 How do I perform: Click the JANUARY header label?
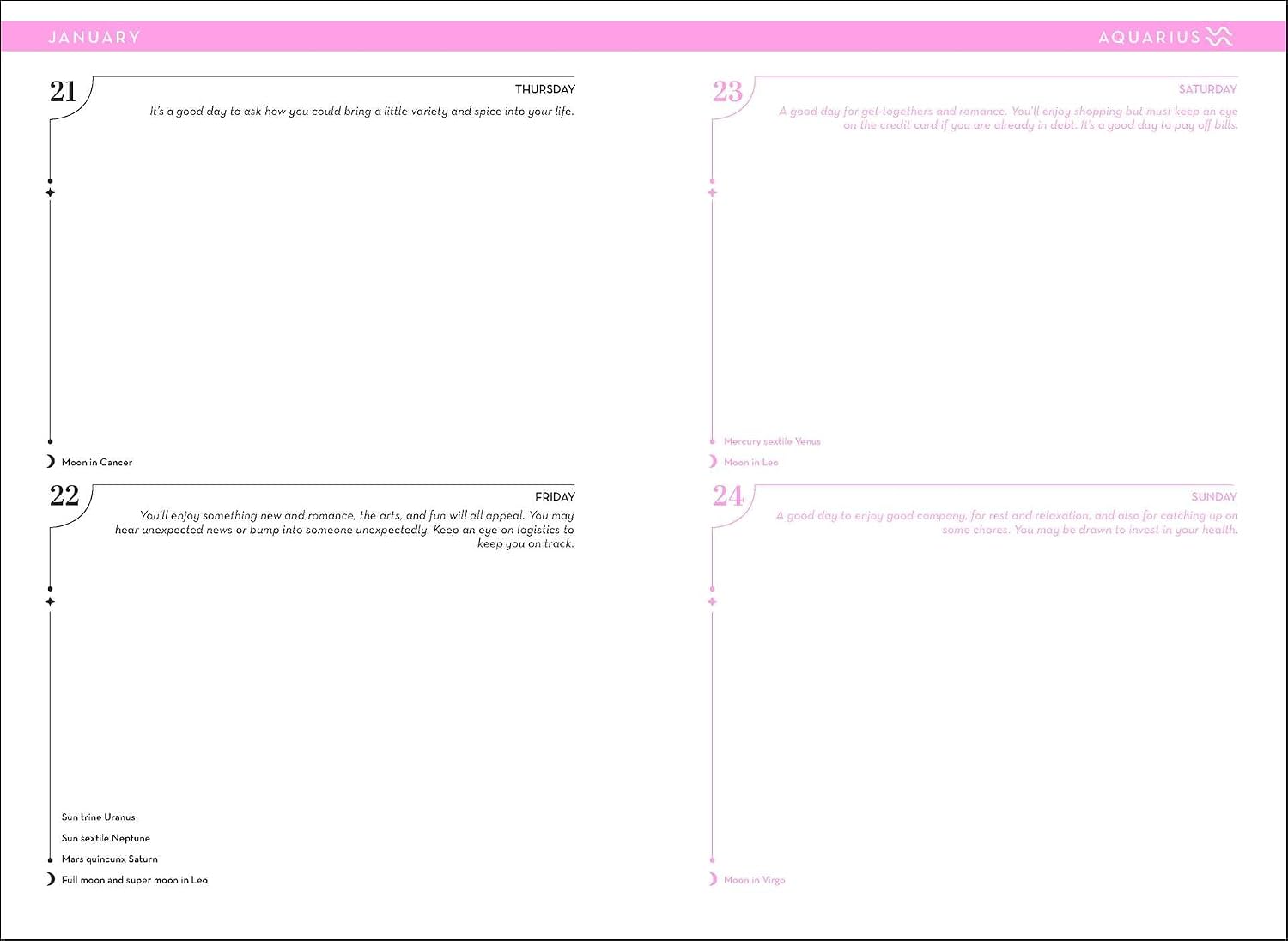pos(94,37)
